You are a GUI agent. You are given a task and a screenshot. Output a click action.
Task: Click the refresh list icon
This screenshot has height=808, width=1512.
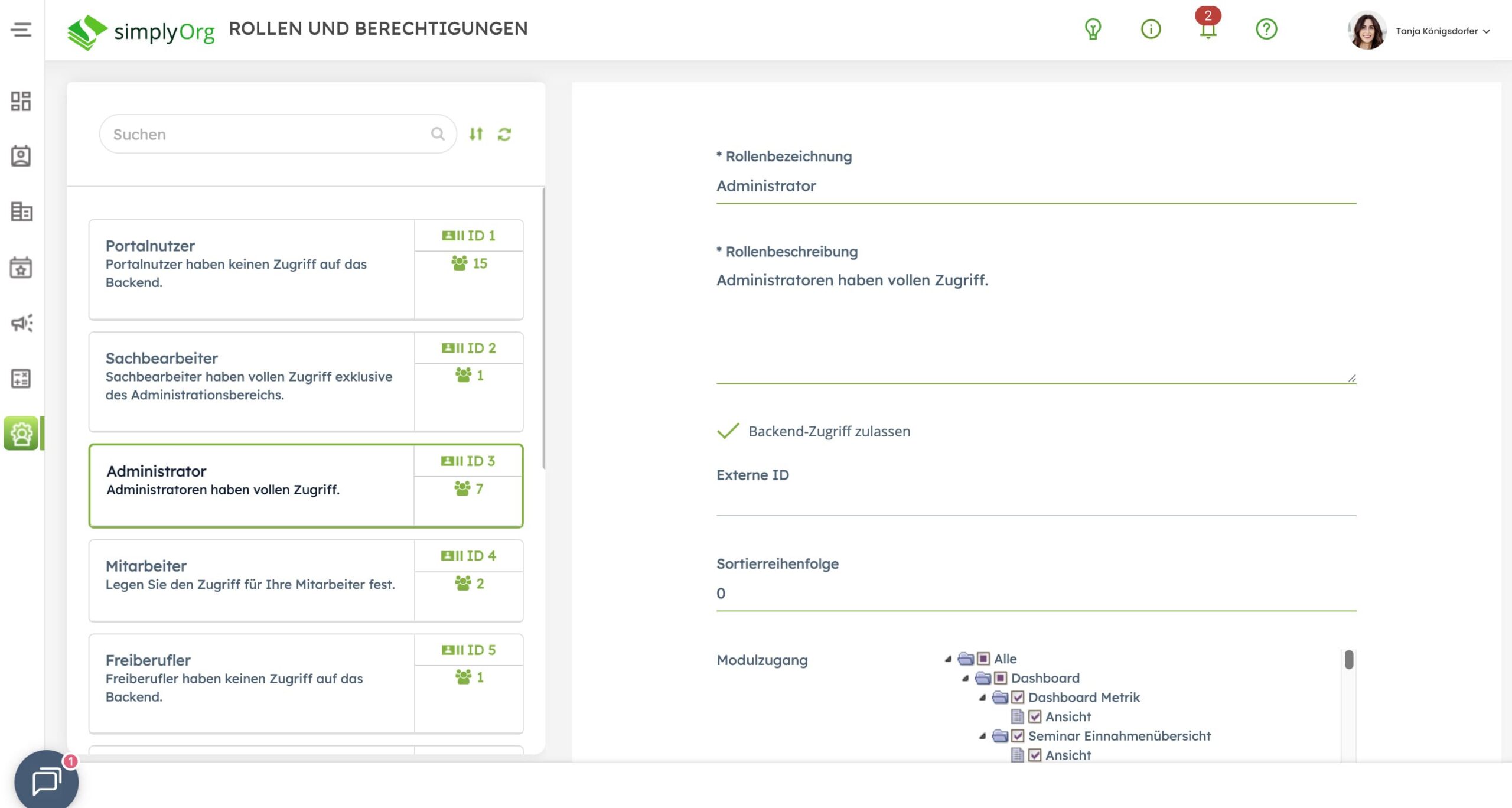pyautogui.click(x=504, y=135)
